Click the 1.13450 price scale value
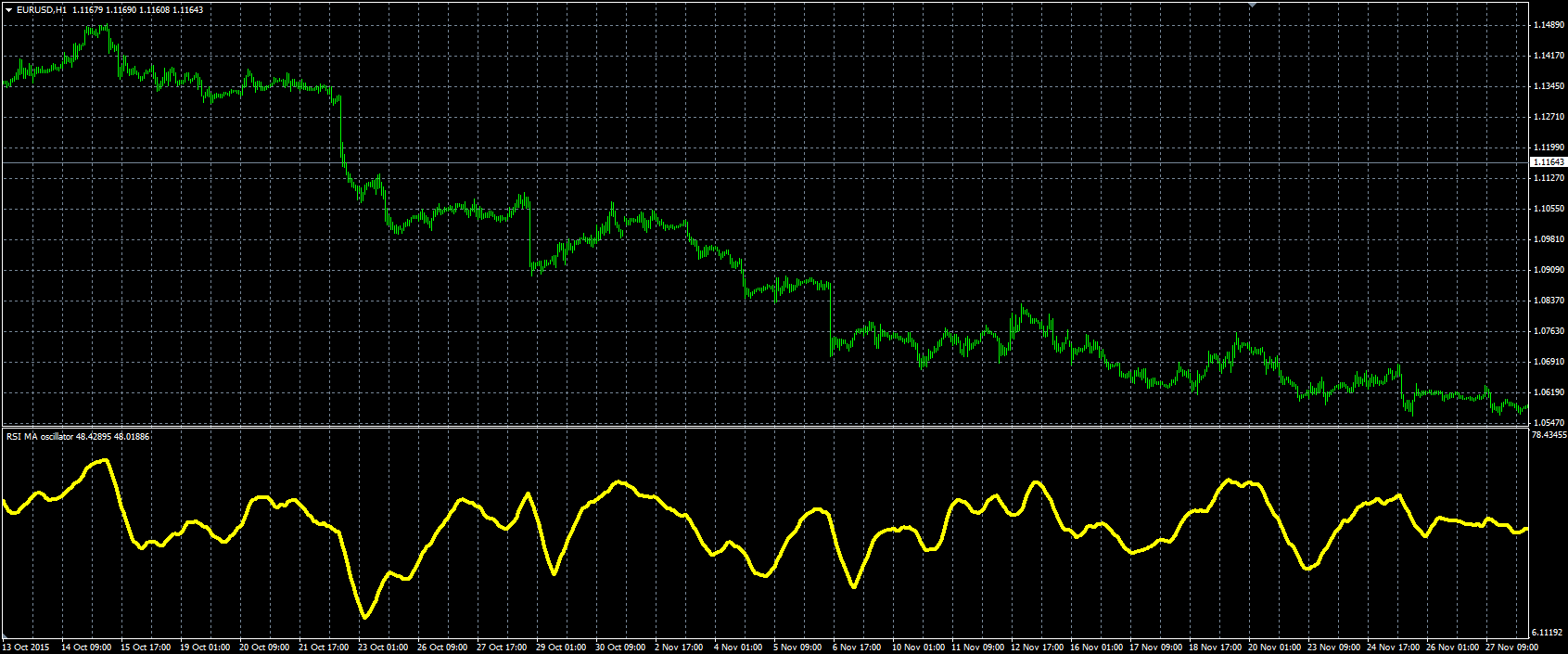Viewport: 1568px width, 654px height. pyautogui.click(x=1549, y=86)
